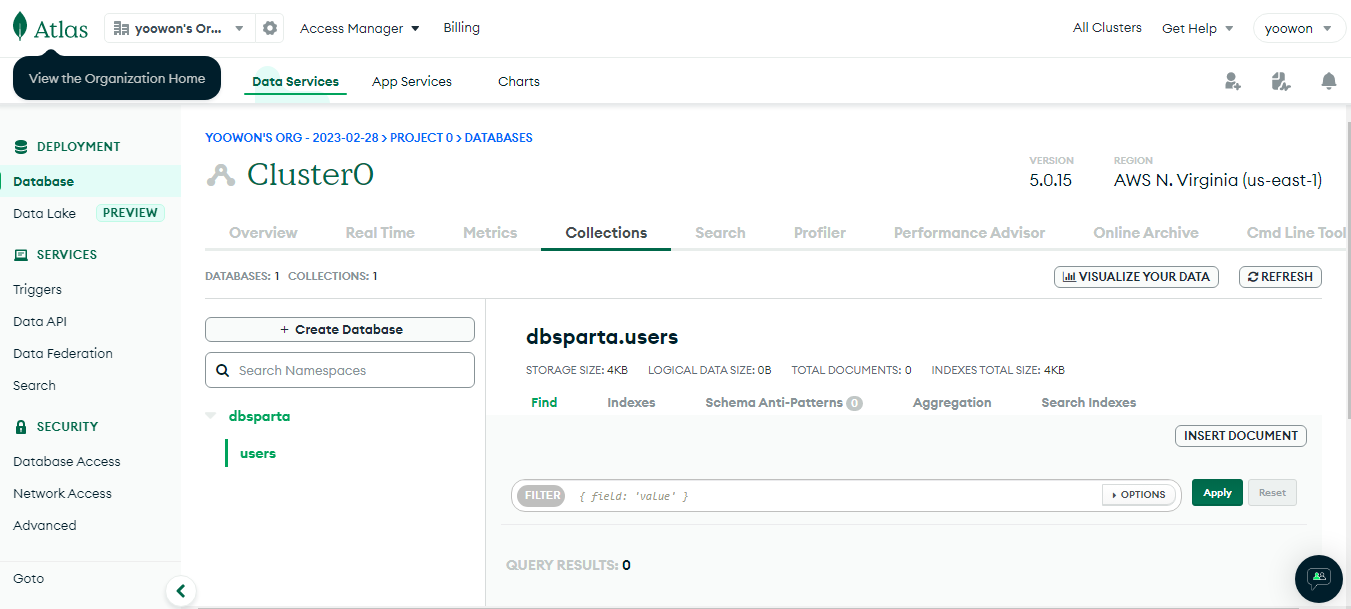Open Advanced security settings
Viewport: 1351px width, 609px height.
pyautogui.click(x=45, y=526)
